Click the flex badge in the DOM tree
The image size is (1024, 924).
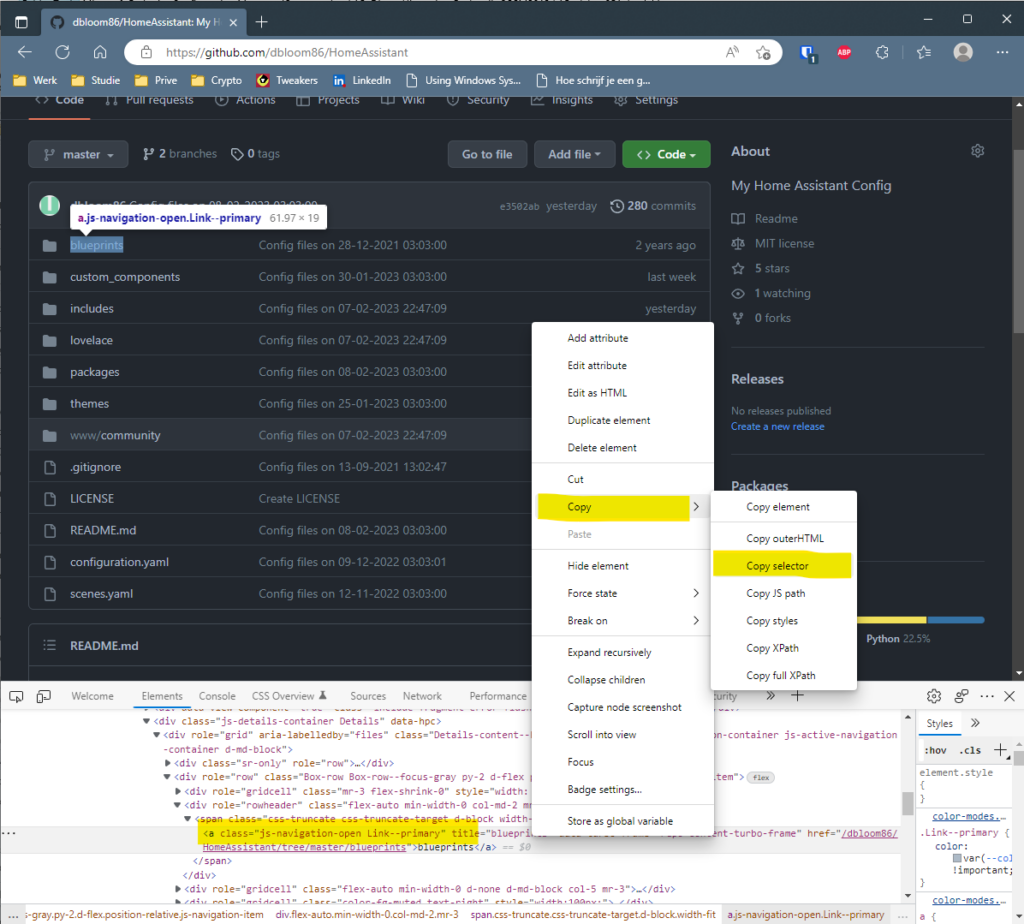pos(761,777)
